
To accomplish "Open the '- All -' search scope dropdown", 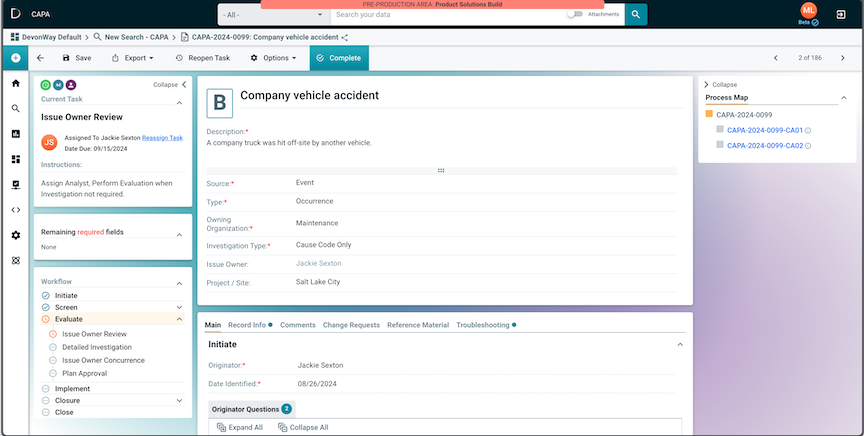I will [274, 15].
